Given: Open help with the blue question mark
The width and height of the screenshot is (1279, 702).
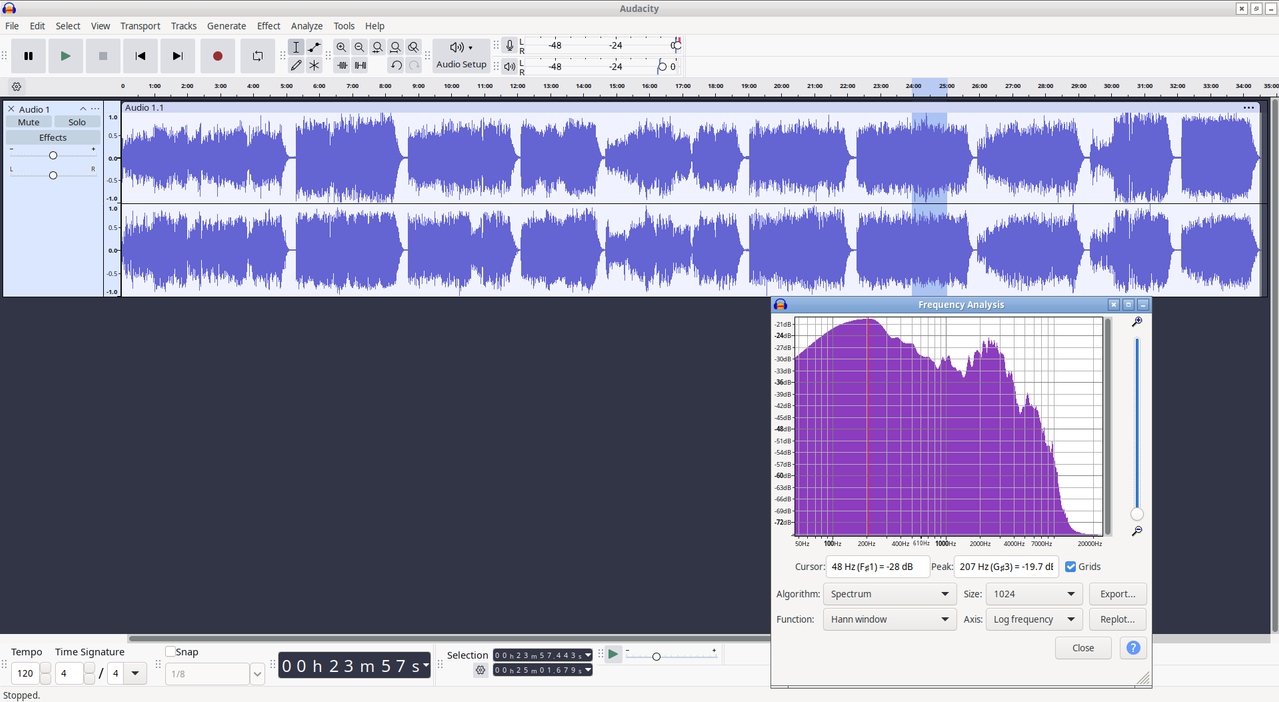Looking at the screenshot, I should (1133, 648).
